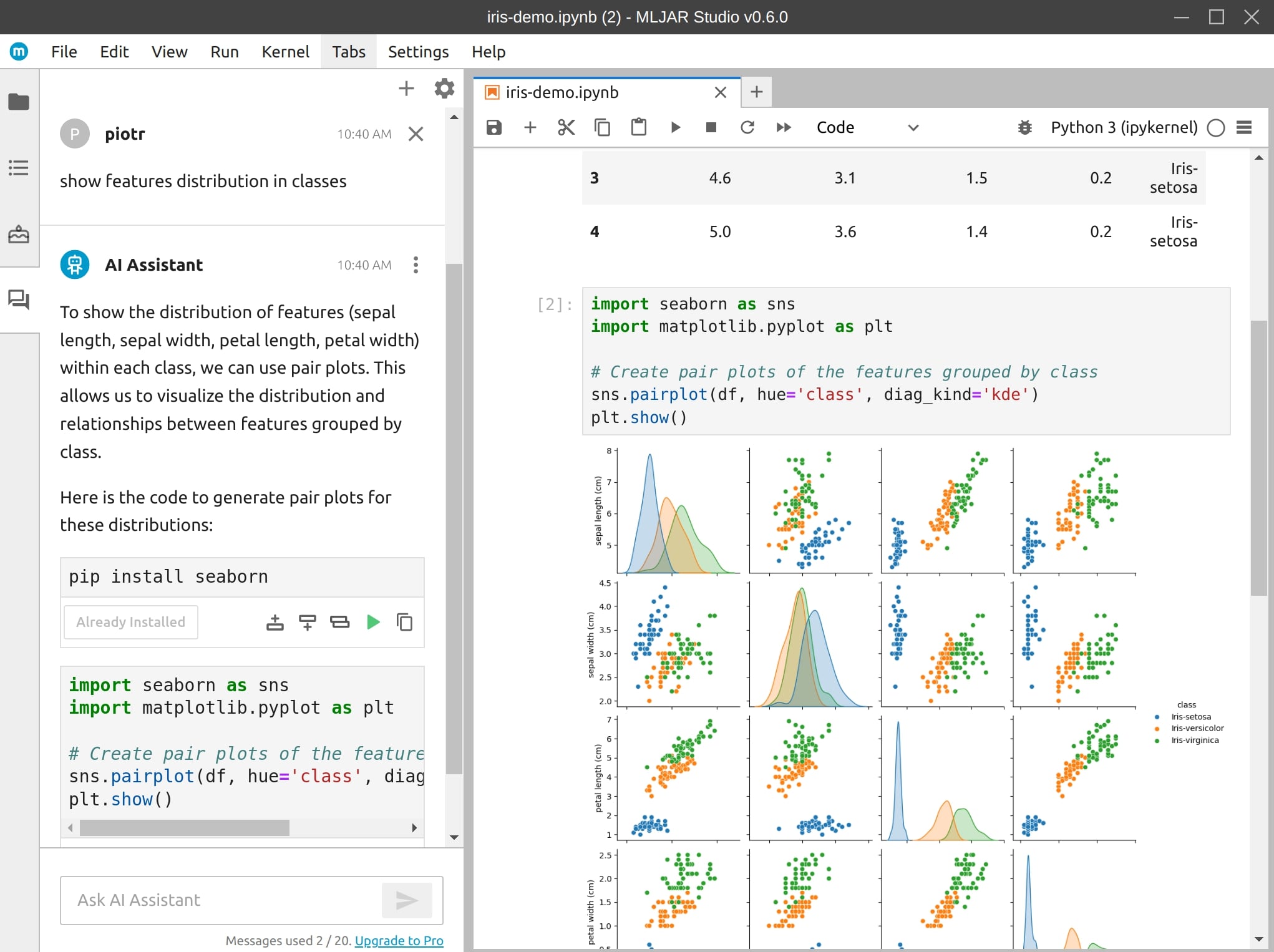Toggle the AI Assistant sidebar panel icon
The image size is (1274, 952).
[x=19, y=300]
